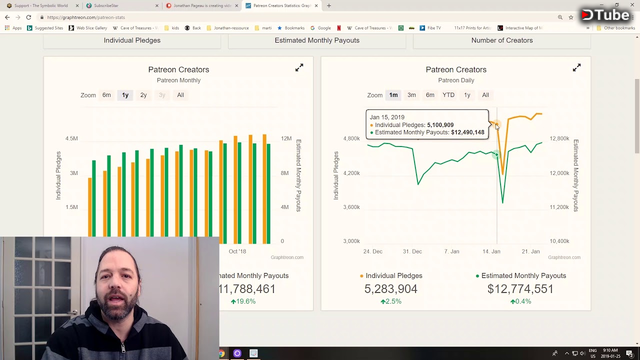Open the volume tray icon
Screen dimensions: 640x360
[582, 353]
